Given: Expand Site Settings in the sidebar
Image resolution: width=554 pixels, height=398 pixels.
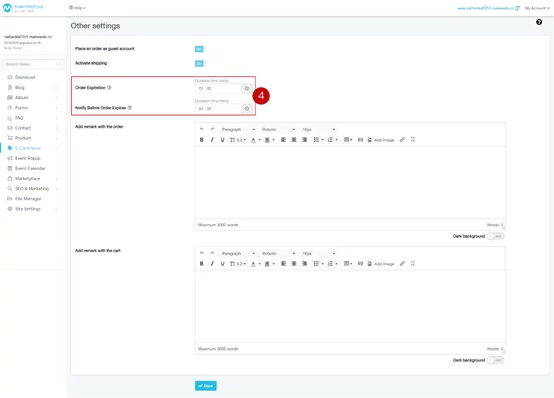Looking at the screenshot, I should [x=32, y=209].
